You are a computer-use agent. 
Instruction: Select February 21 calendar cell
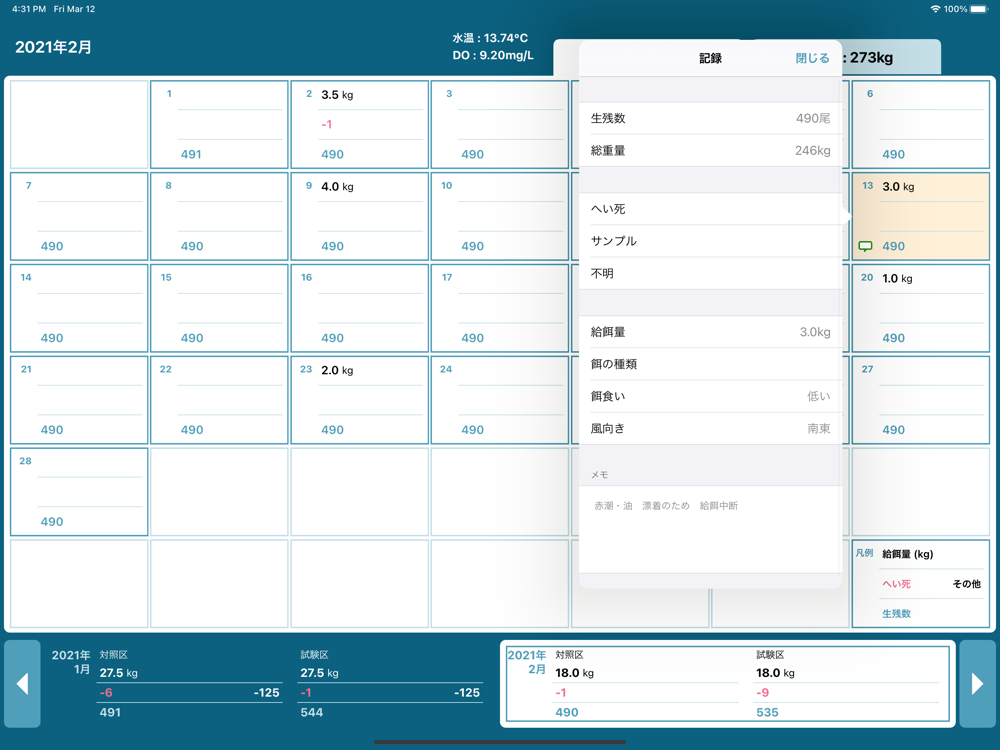[79, 400]
